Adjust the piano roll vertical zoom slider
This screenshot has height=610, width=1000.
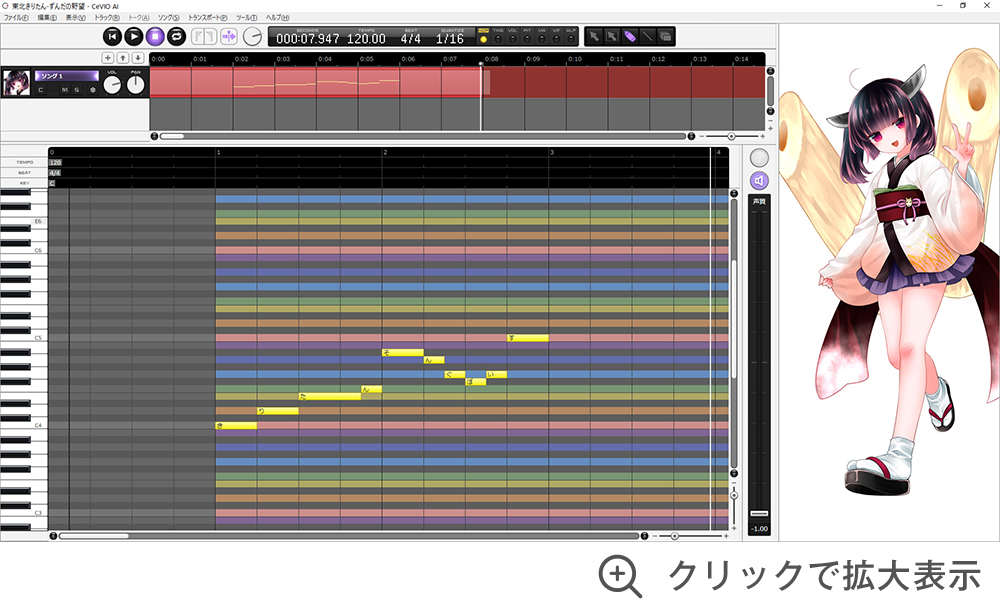pyautogui.click(x=734, y=496)
